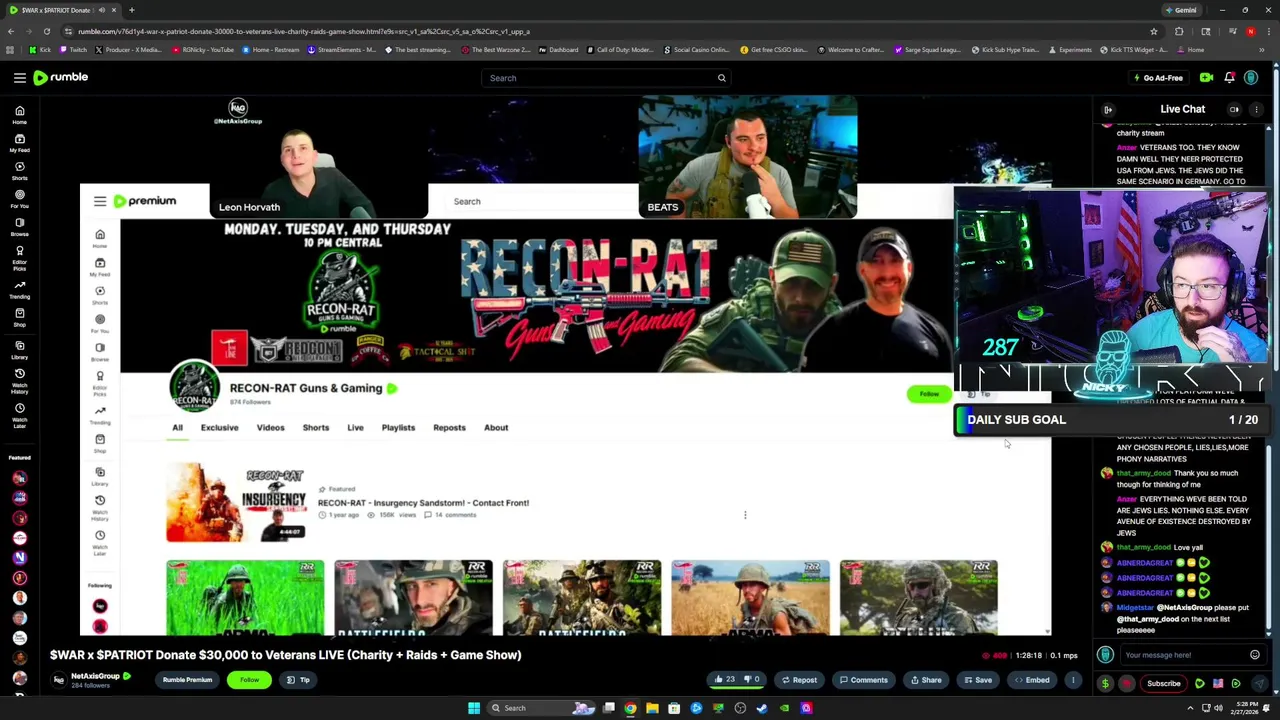Open Watch History in the left sidebar
1280x720 pixels.
point(19,381)
